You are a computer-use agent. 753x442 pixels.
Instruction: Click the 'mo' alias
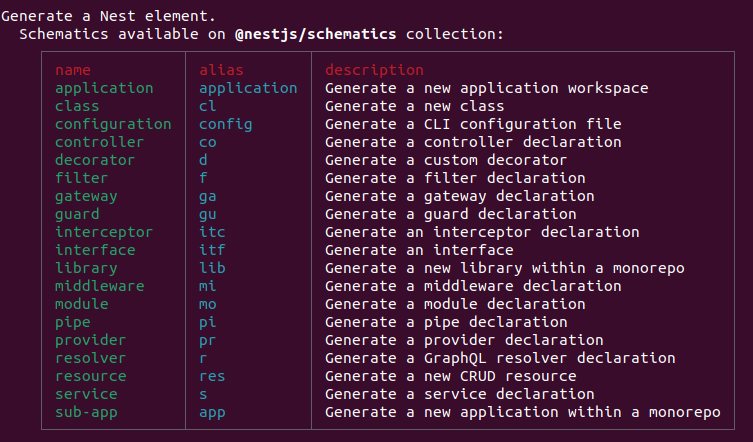click(x=208, y=305)
